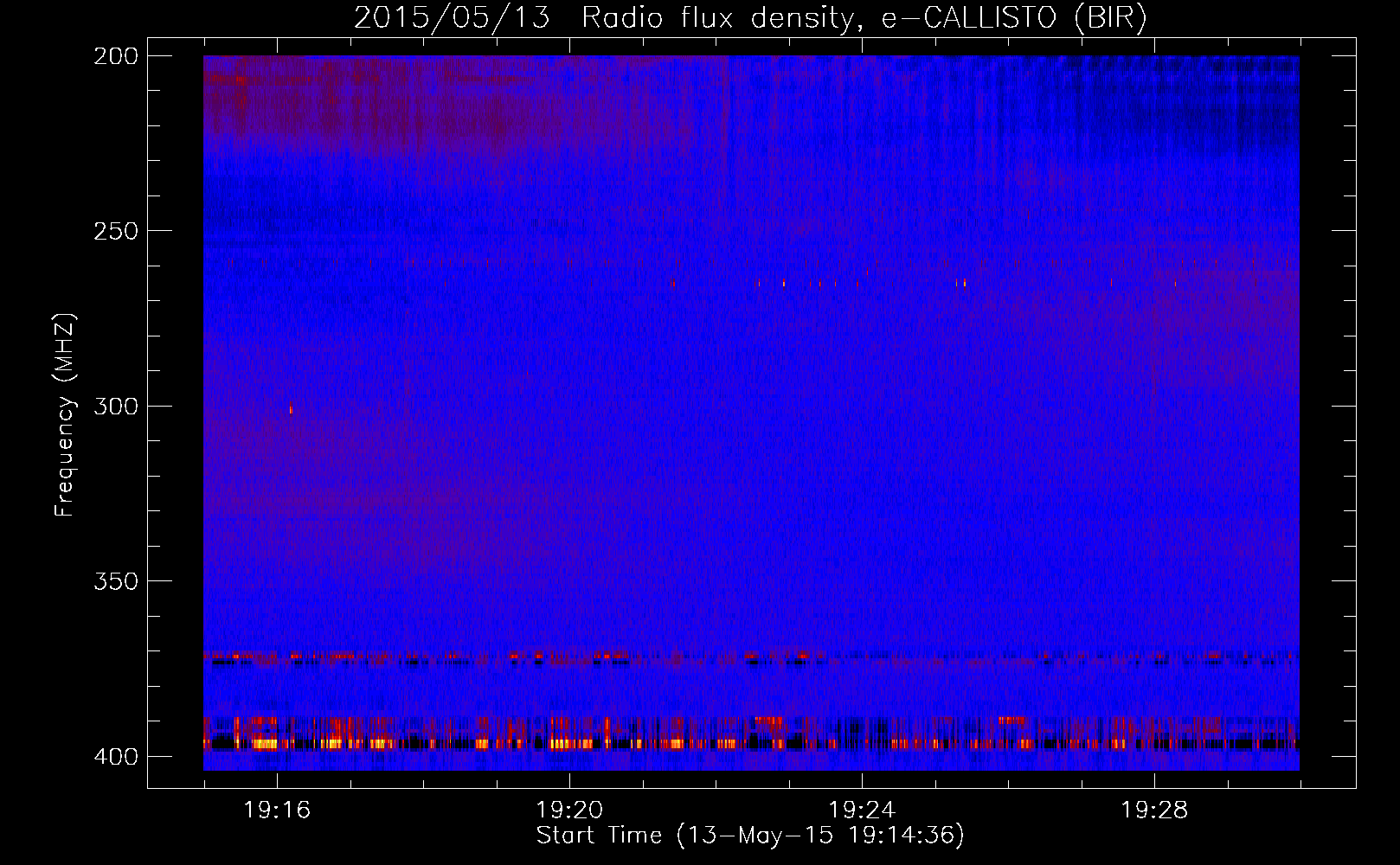Click the 19:28 time tick label

1154,811
